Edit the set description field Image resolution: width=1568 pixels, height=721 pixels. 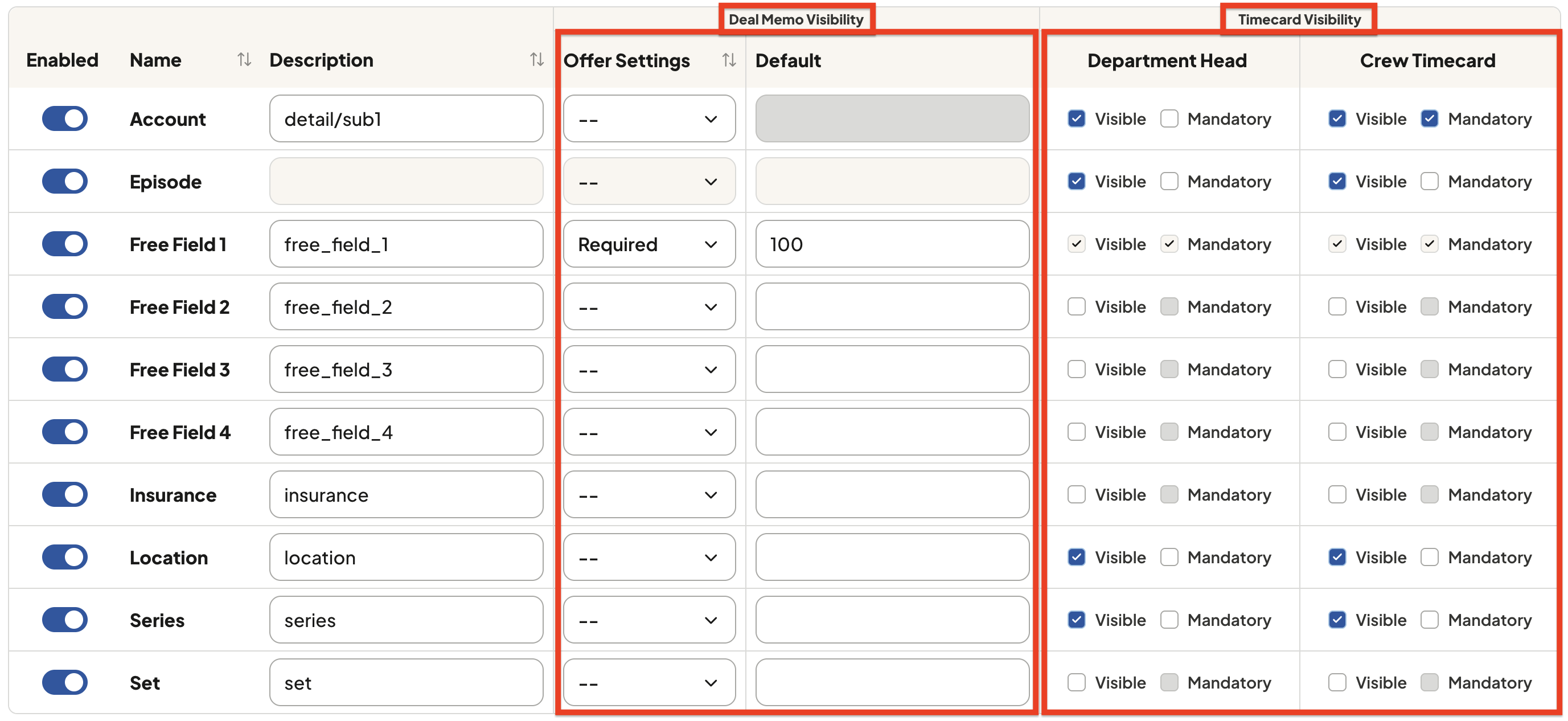click(406, 683)
